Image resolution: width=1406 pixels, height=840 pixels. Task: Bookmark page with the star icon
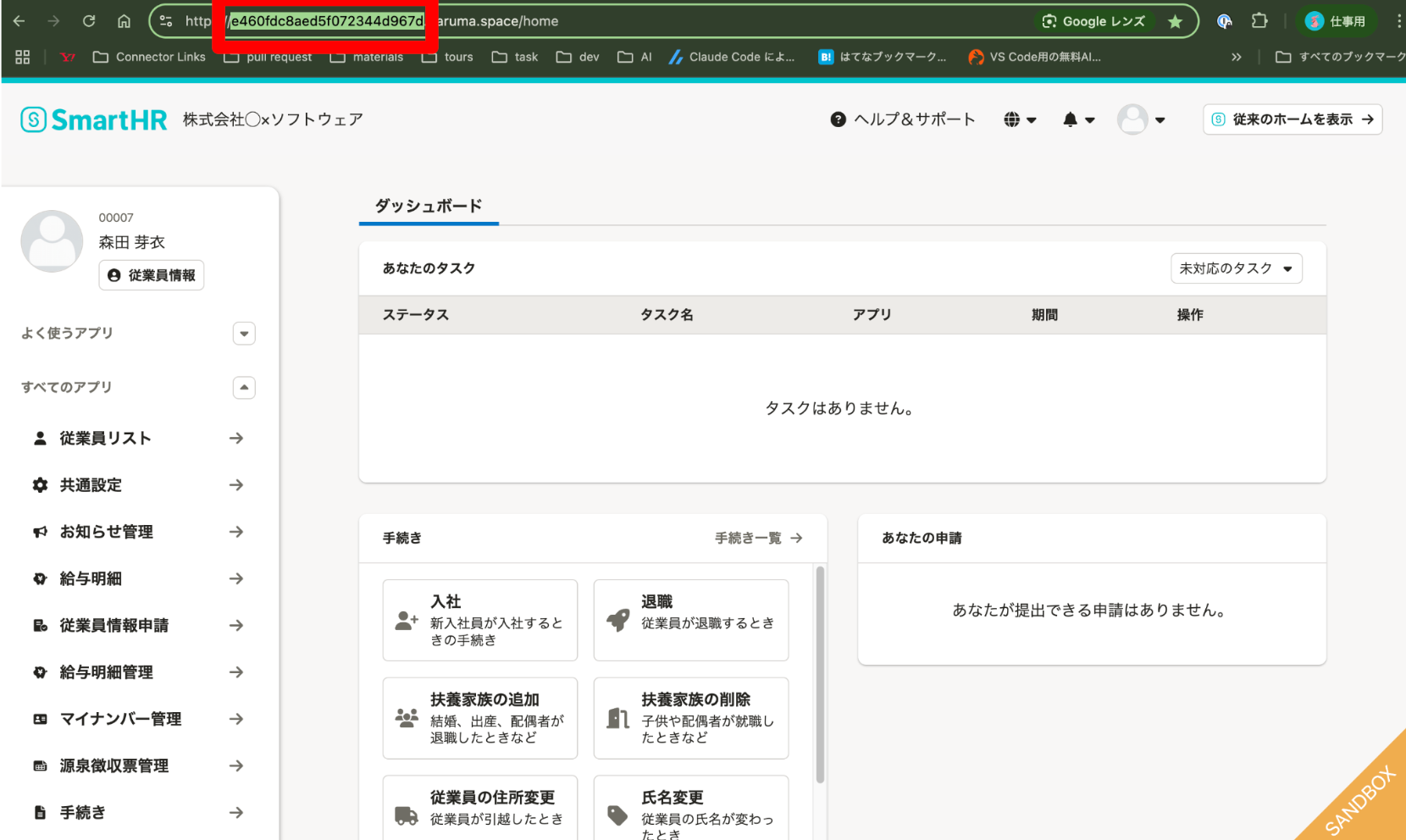click(1175, 22)
